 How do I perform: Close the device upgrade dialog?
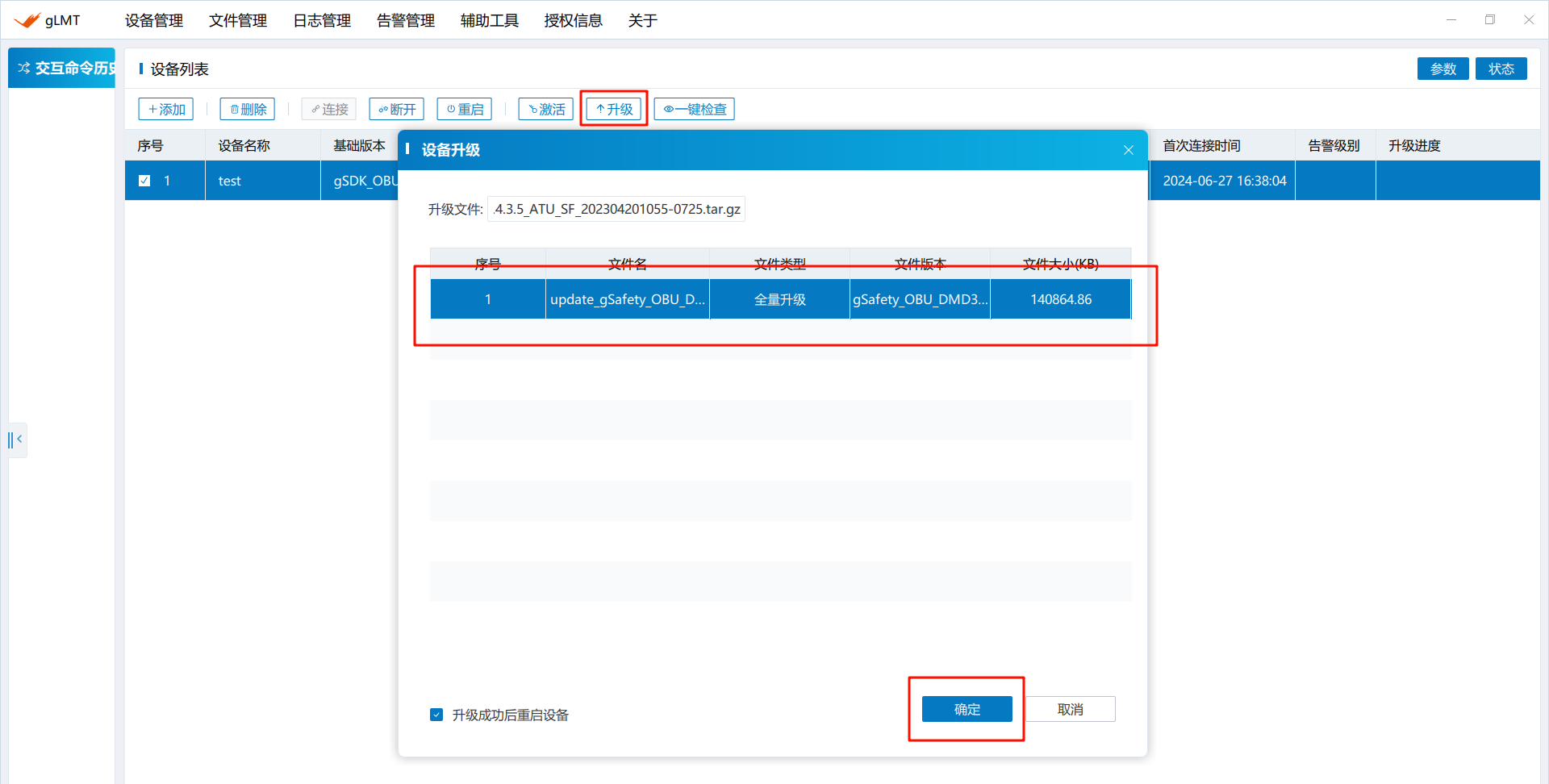coord(1128,150)
